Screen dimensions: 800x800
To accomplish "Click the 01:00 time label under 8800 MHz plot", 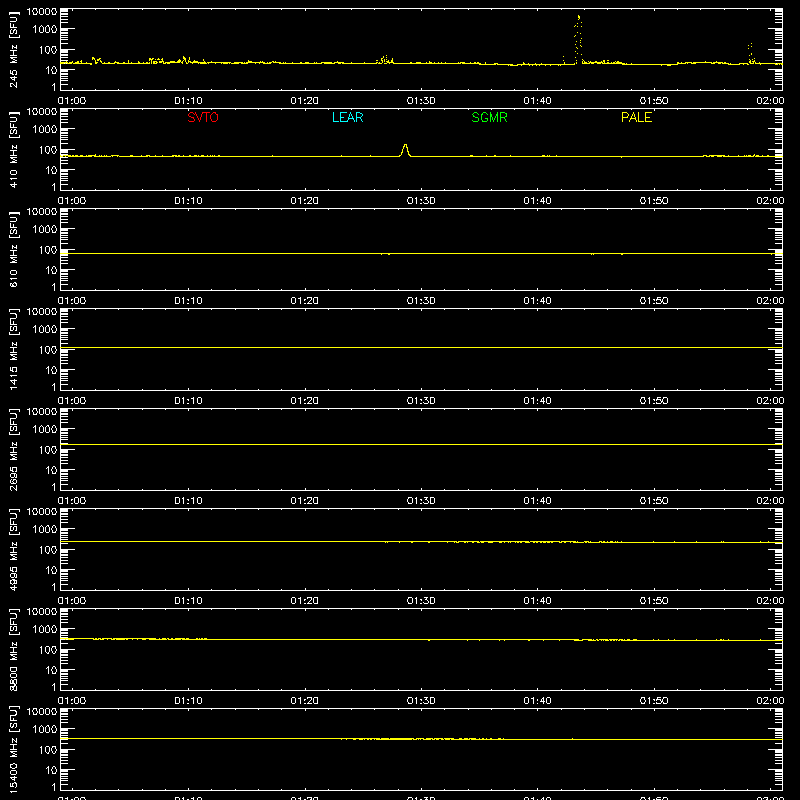I will click(x=72, y=701).
